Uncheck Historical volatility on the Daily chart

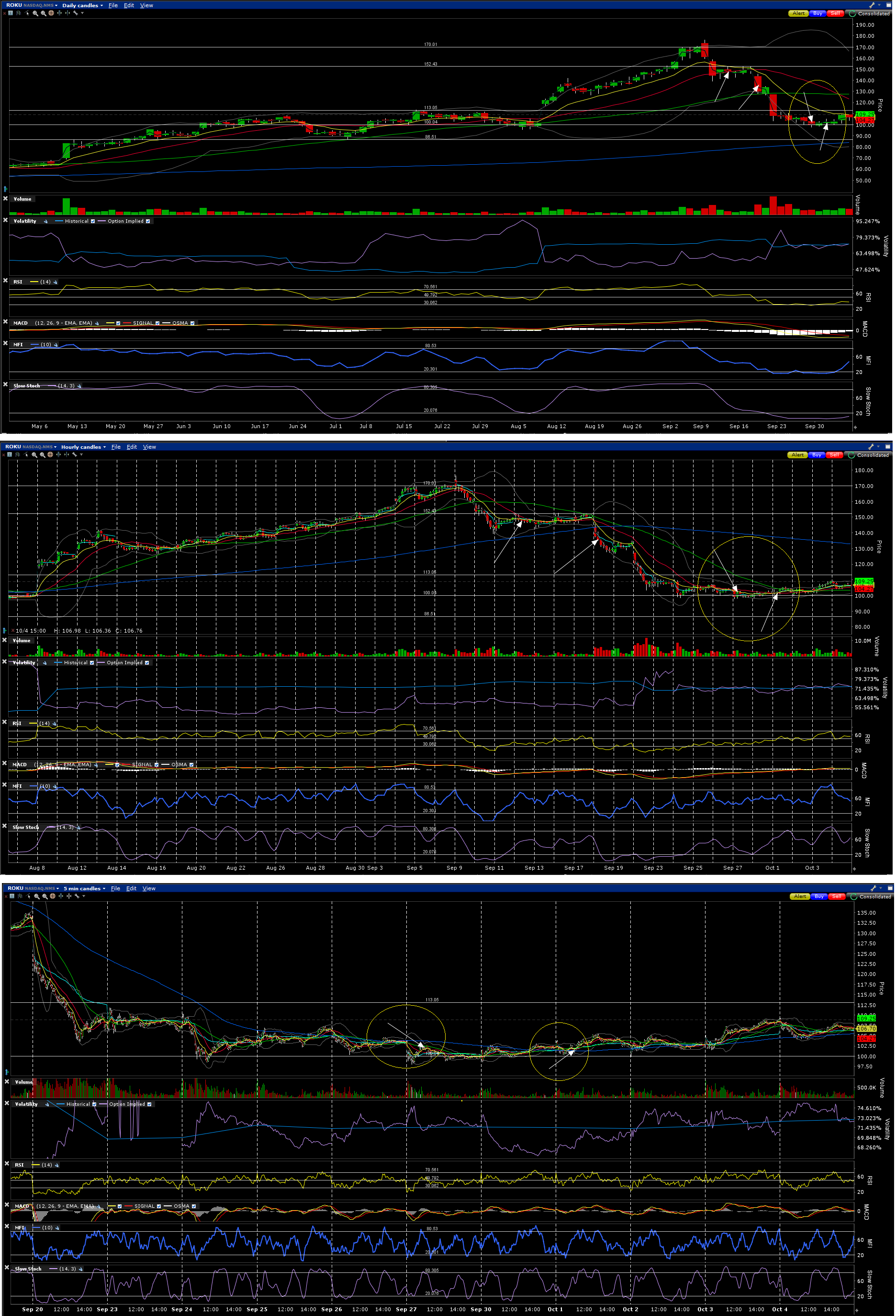point(93,221)
